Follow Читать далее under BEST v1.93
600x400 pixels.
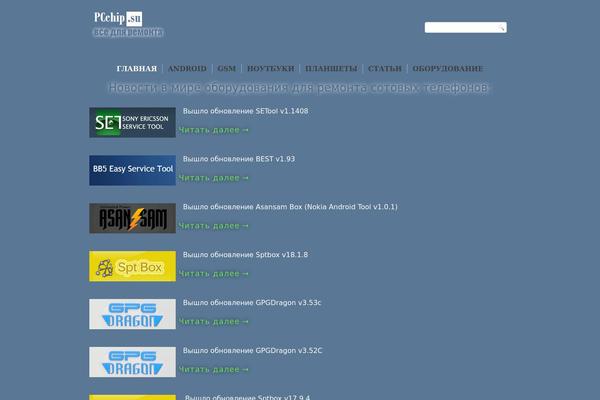coord(214,178)
